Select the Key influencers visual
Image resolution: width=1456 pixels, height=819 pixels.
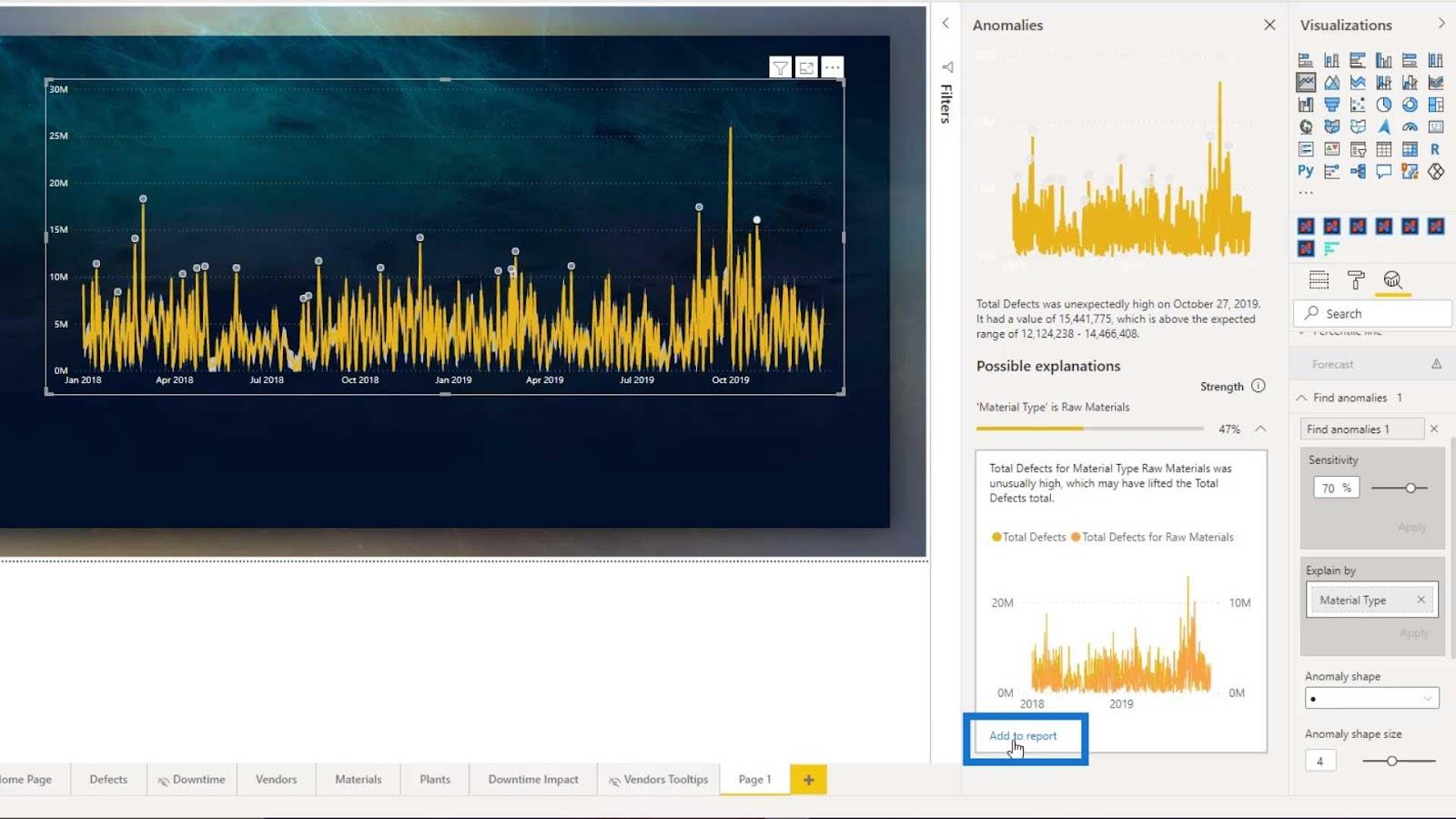tap(1331, 170)
